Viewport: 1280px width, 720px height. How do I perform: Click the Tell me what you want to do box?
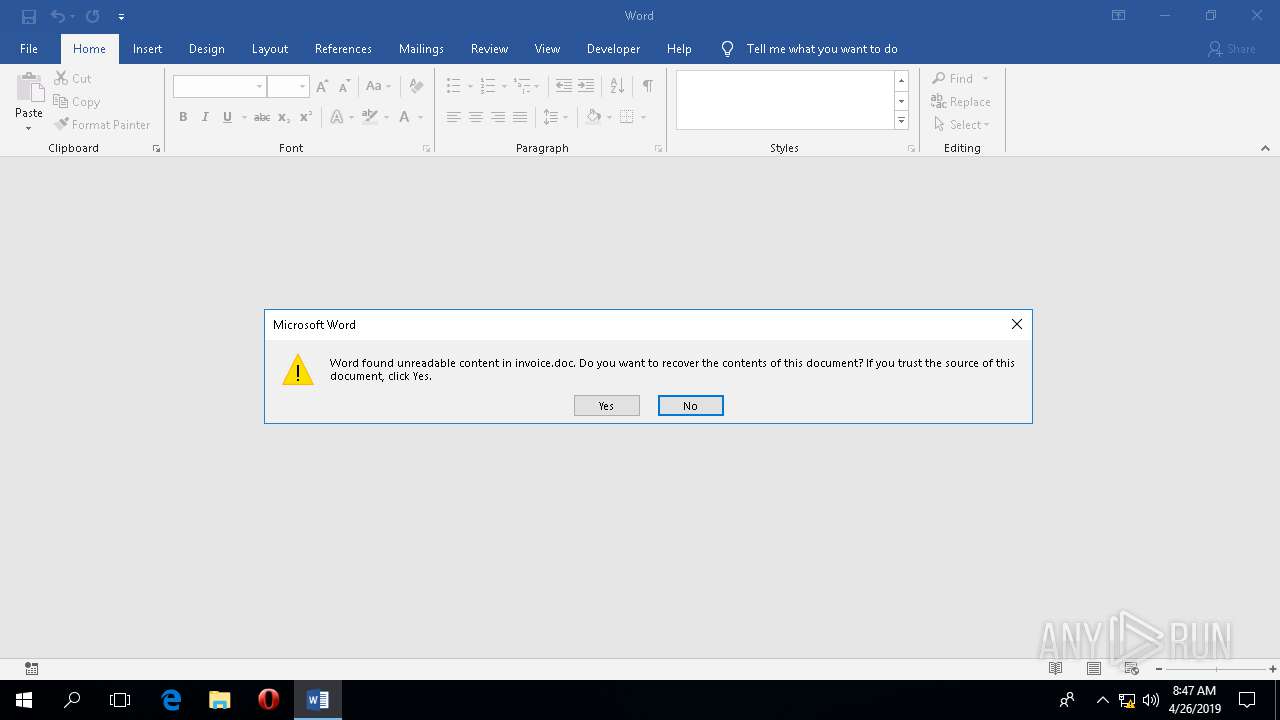(x=822, y=49)
